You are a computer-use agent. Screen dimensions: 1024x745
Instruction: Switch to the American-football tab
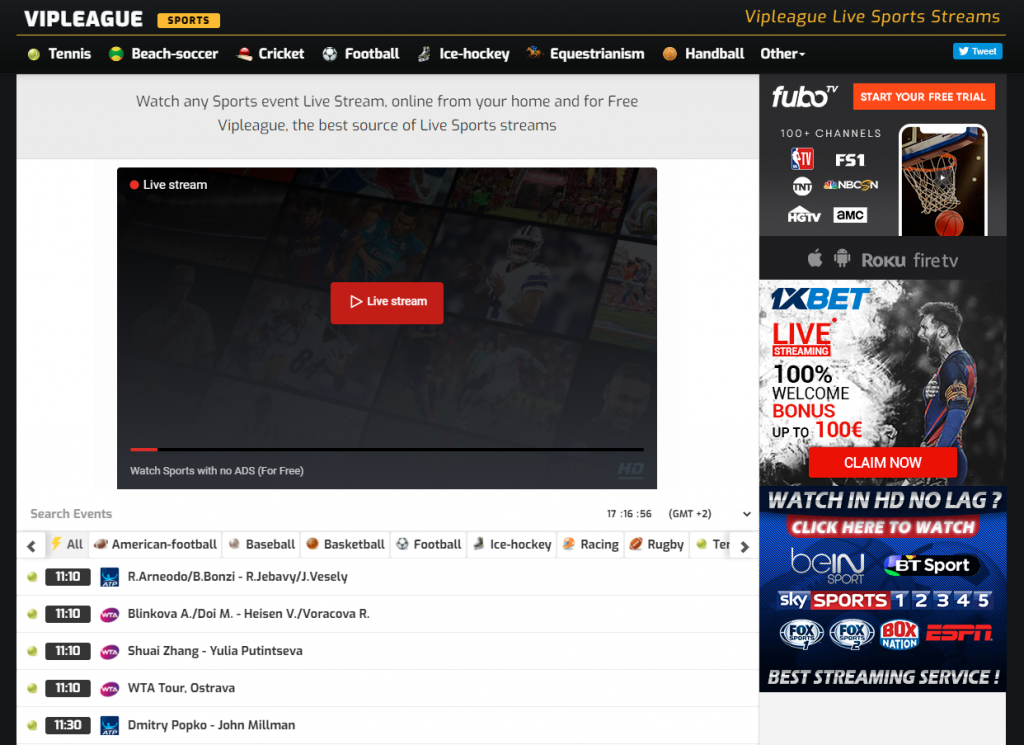point(155,545)
